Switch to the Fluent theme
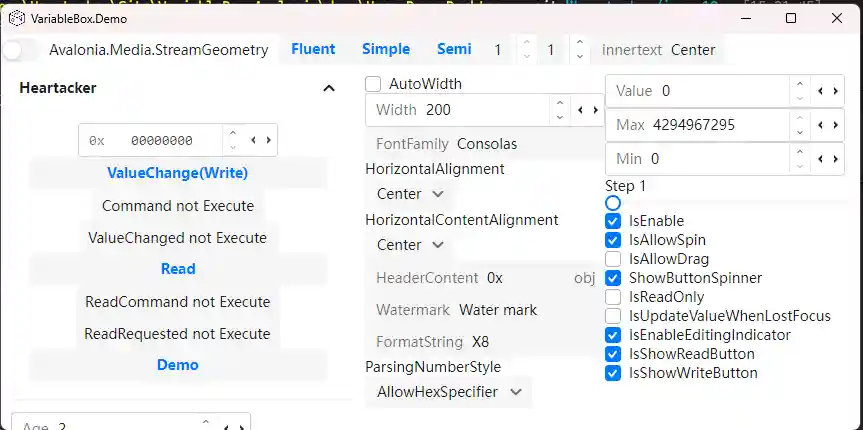This screenshot has width=863, height=430. [x=313, y=49]
